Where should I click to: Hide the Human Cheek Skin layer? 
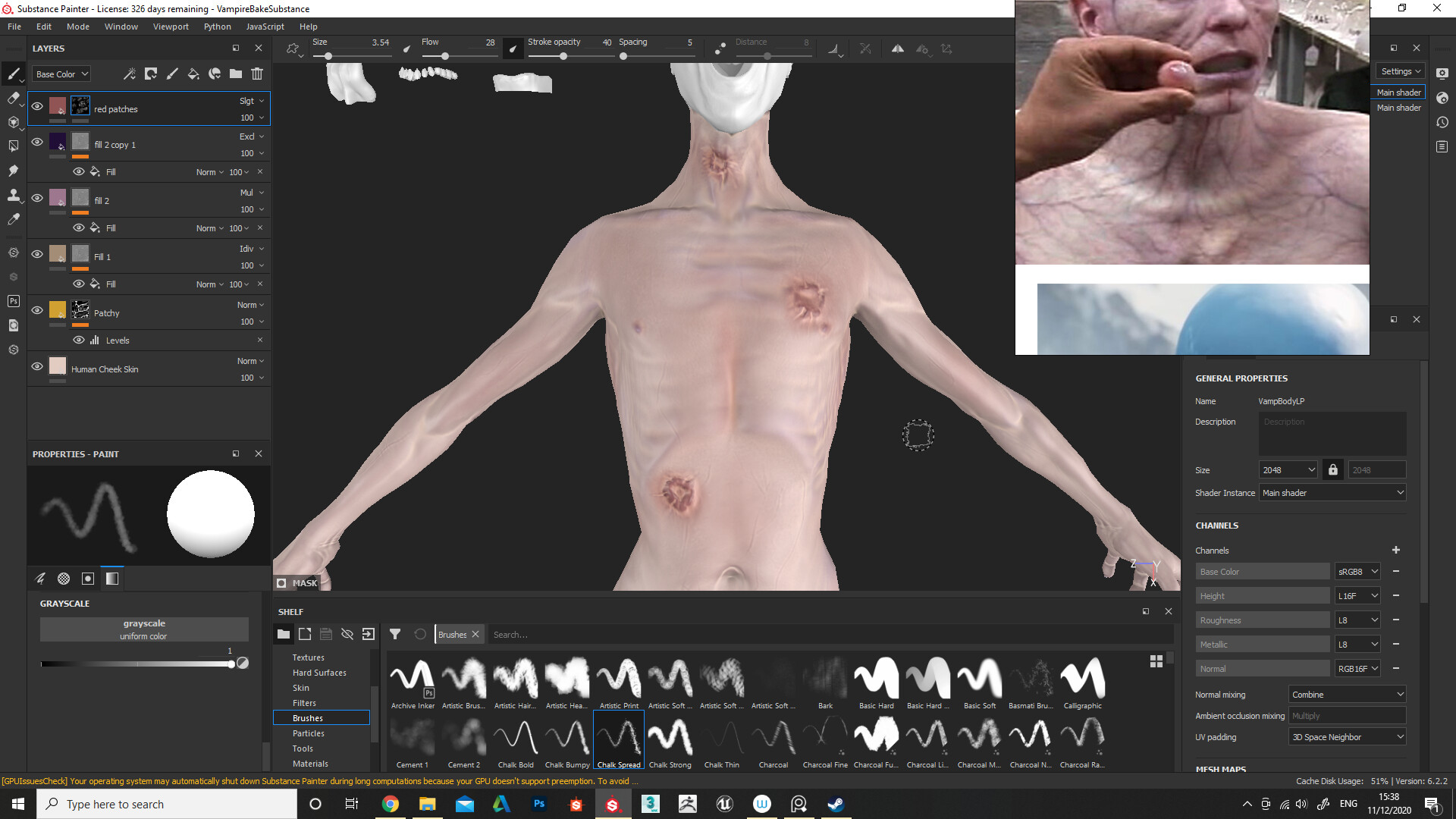[x=37, y=366]
